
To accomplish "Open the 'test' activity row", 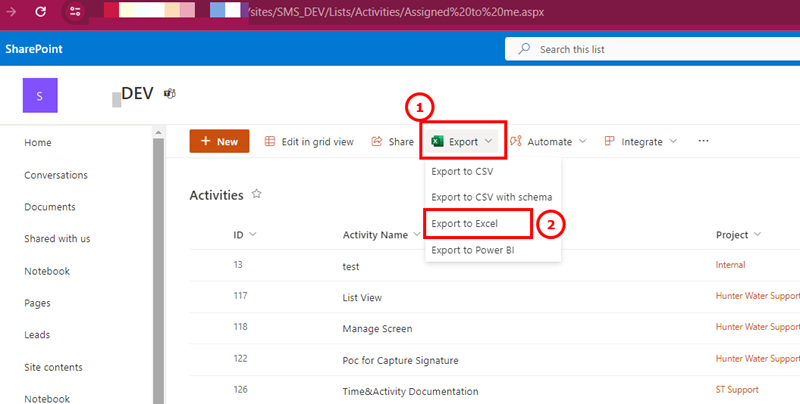I will 351,267.
